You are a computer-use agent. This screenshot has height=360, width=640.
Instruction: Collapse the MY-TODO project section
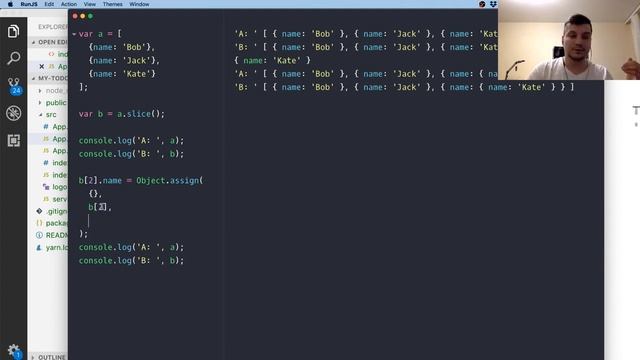[49, 78]
